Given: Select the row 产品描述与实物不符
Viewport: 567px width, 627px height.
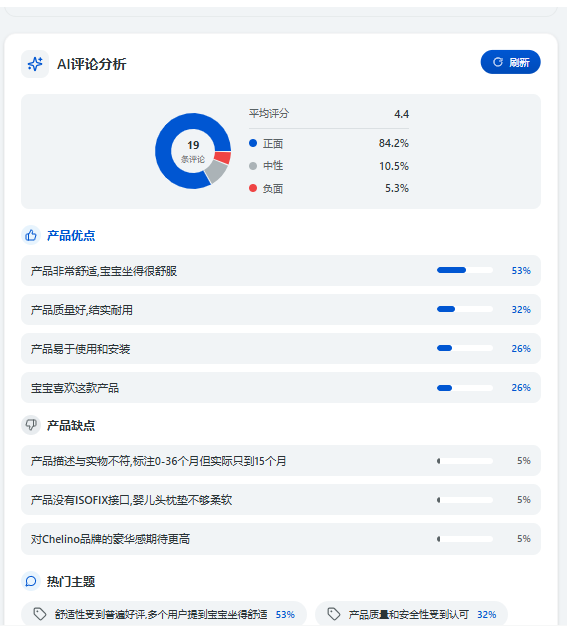Looking at the screenshot, I should click(281, 461).
